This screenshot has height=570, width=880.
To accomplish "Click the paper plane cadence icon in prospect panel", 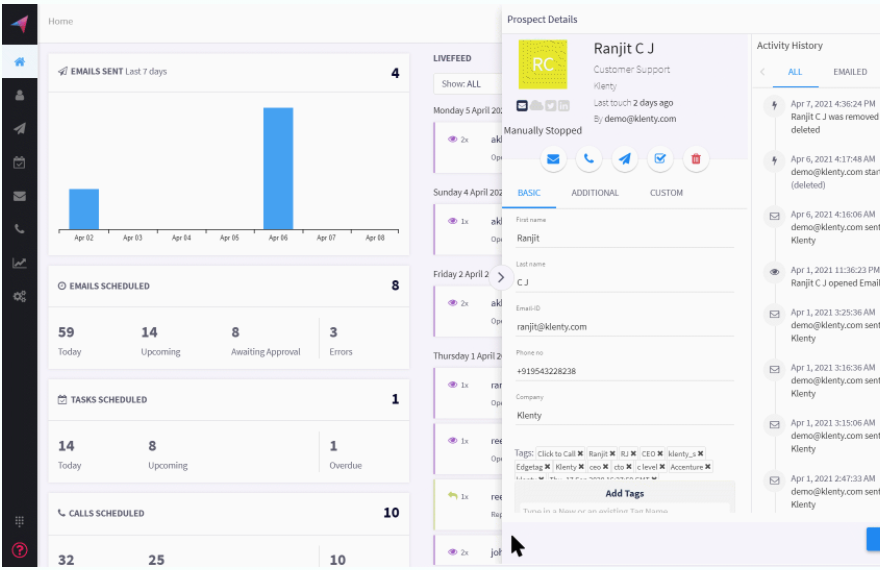I will click(625, 158).
